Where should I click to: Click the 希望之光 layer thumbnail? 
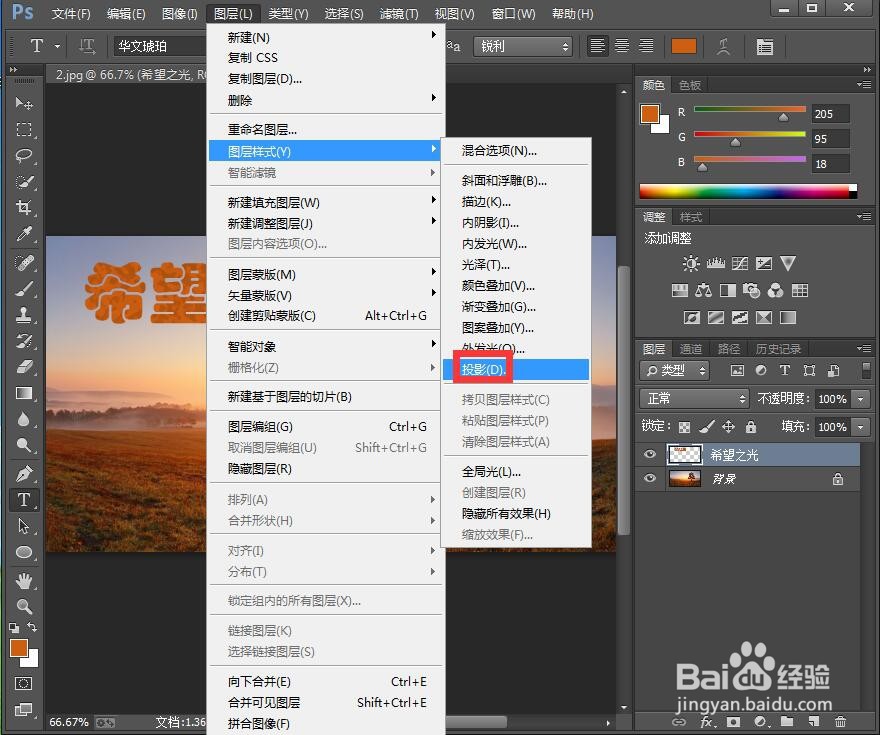click(685, 454)
